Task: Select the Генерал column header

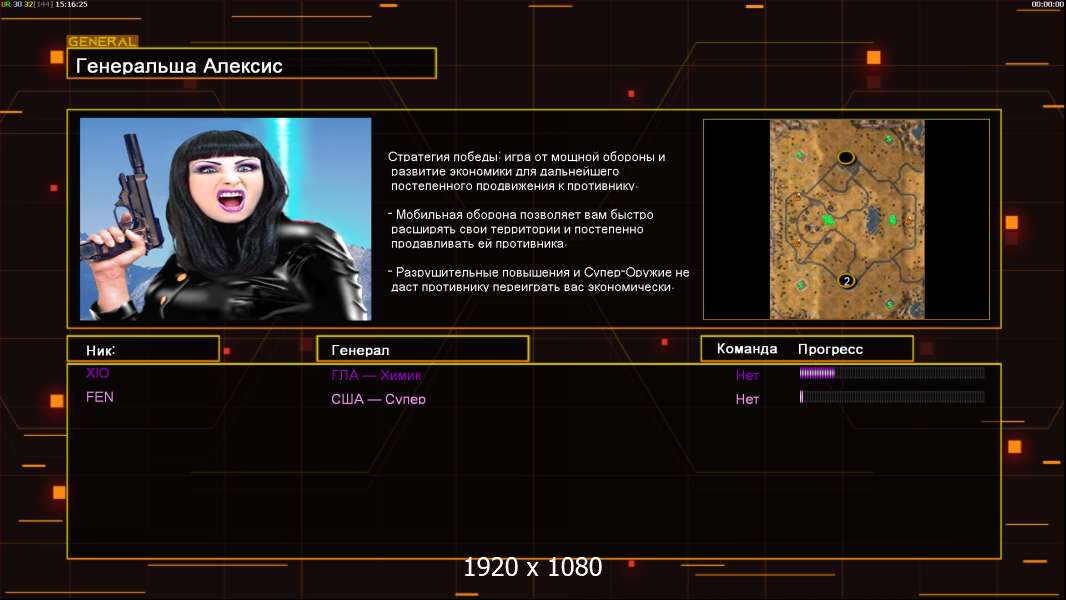Action: [422, 349]
